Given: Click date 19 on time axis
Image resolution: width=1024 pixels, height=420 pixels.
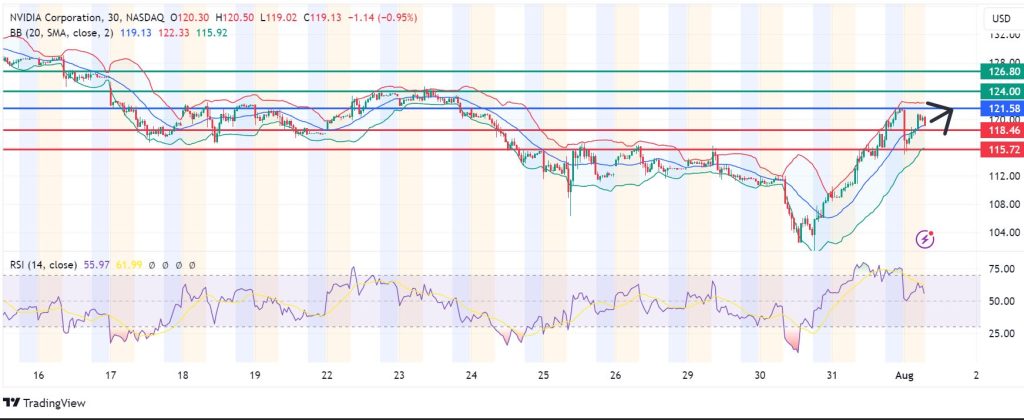Looking at the screenshot, I should click(255, 376).
